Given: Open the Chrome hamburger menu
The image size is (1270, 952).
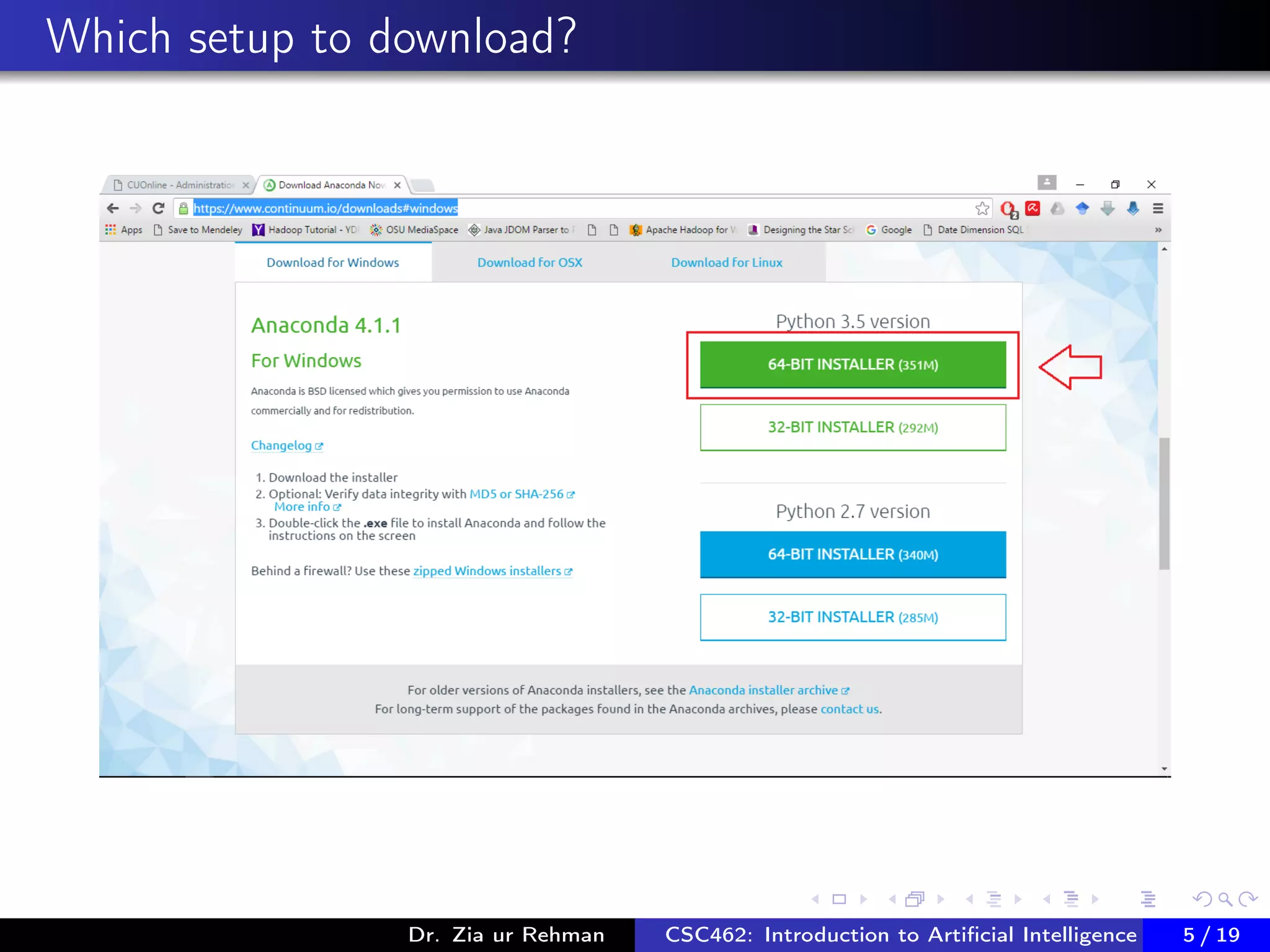Looking at the screenshot, I should [x=1158, y=208].
